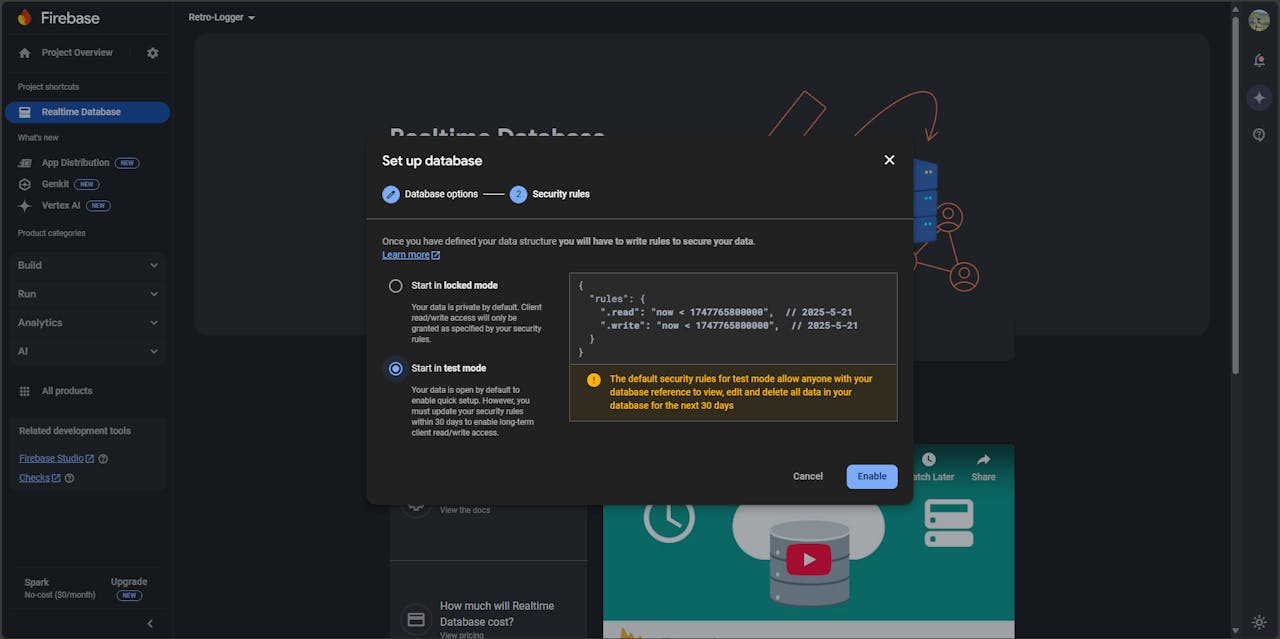This screenshot has height=639, width=1280.
Task: Close the Set up database dialog
Action: click(x=889, y=160)
